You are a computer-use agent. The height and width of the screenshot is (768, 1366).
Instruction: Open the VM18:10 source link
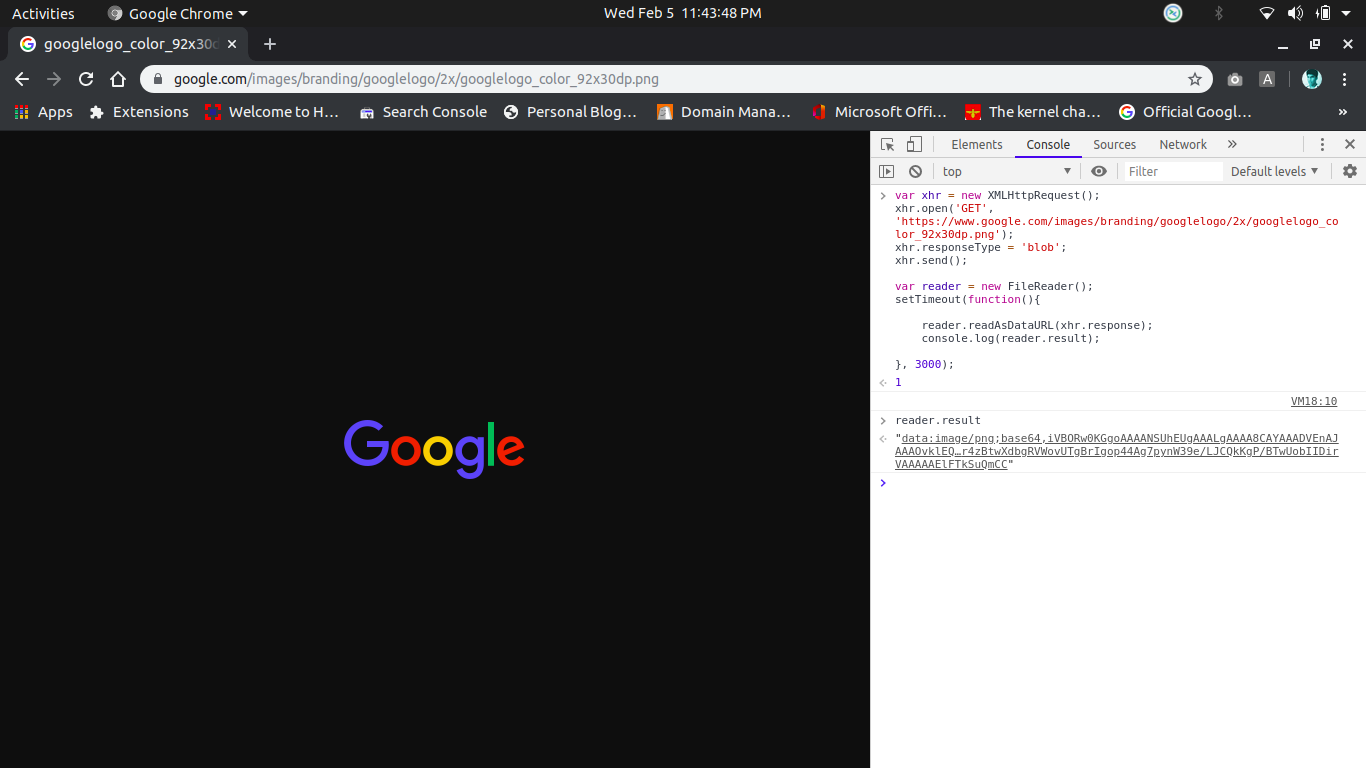(1314, 401)
